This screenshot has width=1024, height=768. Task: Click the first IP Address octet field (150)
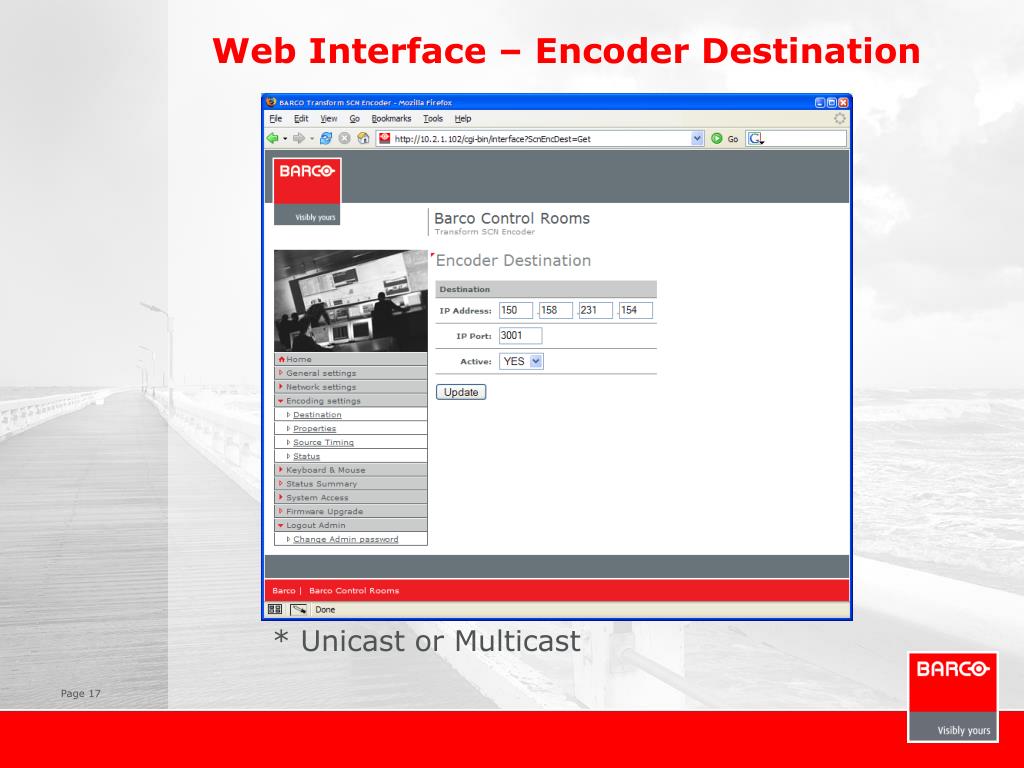pos(516,310)
